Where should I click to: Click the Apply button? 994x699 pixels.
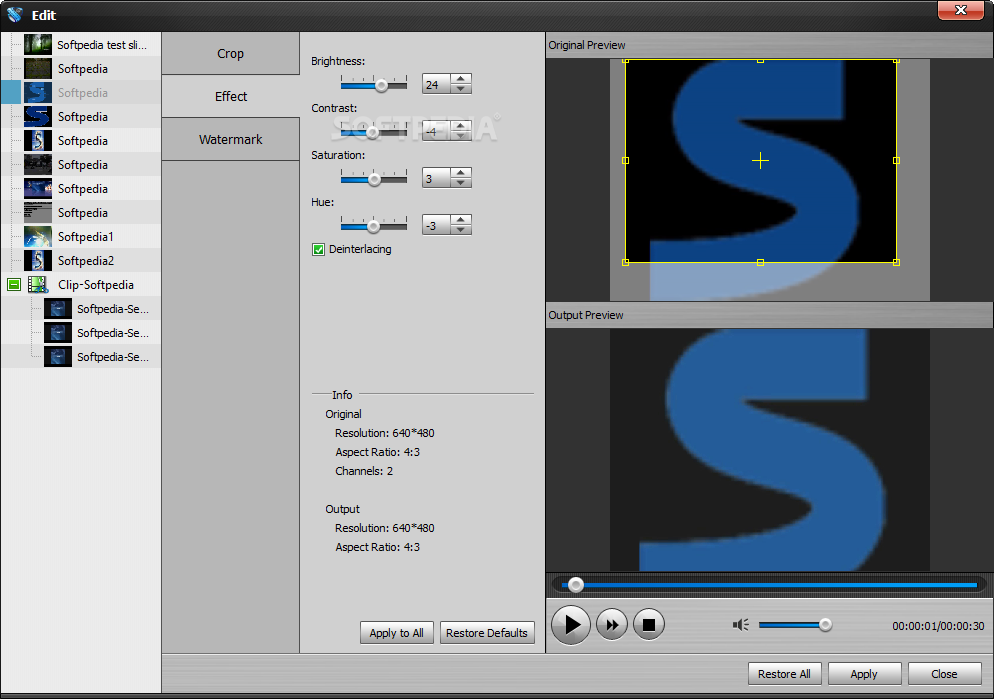coord(864,674)
